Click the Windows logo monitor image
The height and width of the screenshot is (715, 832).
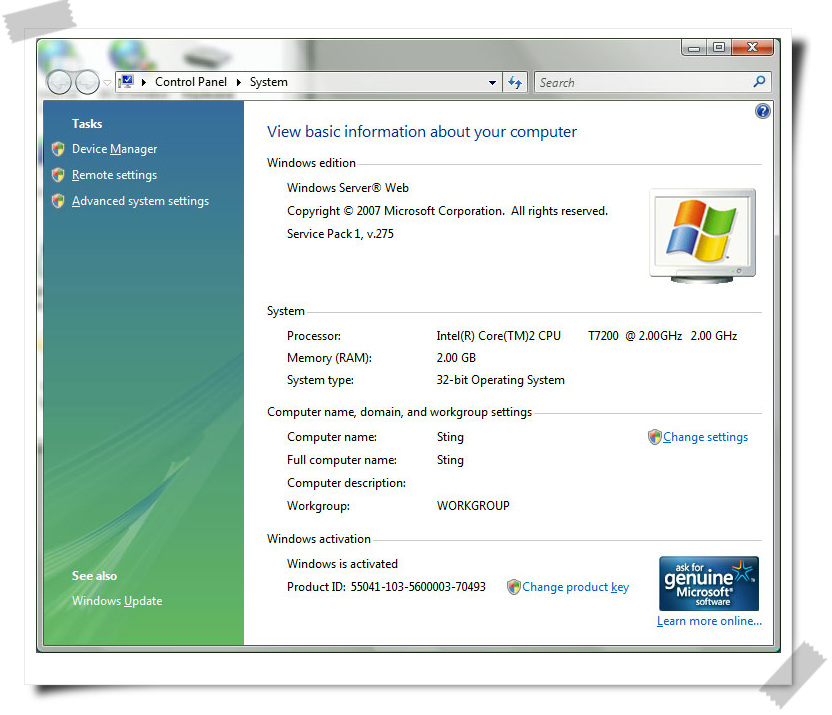703,236
